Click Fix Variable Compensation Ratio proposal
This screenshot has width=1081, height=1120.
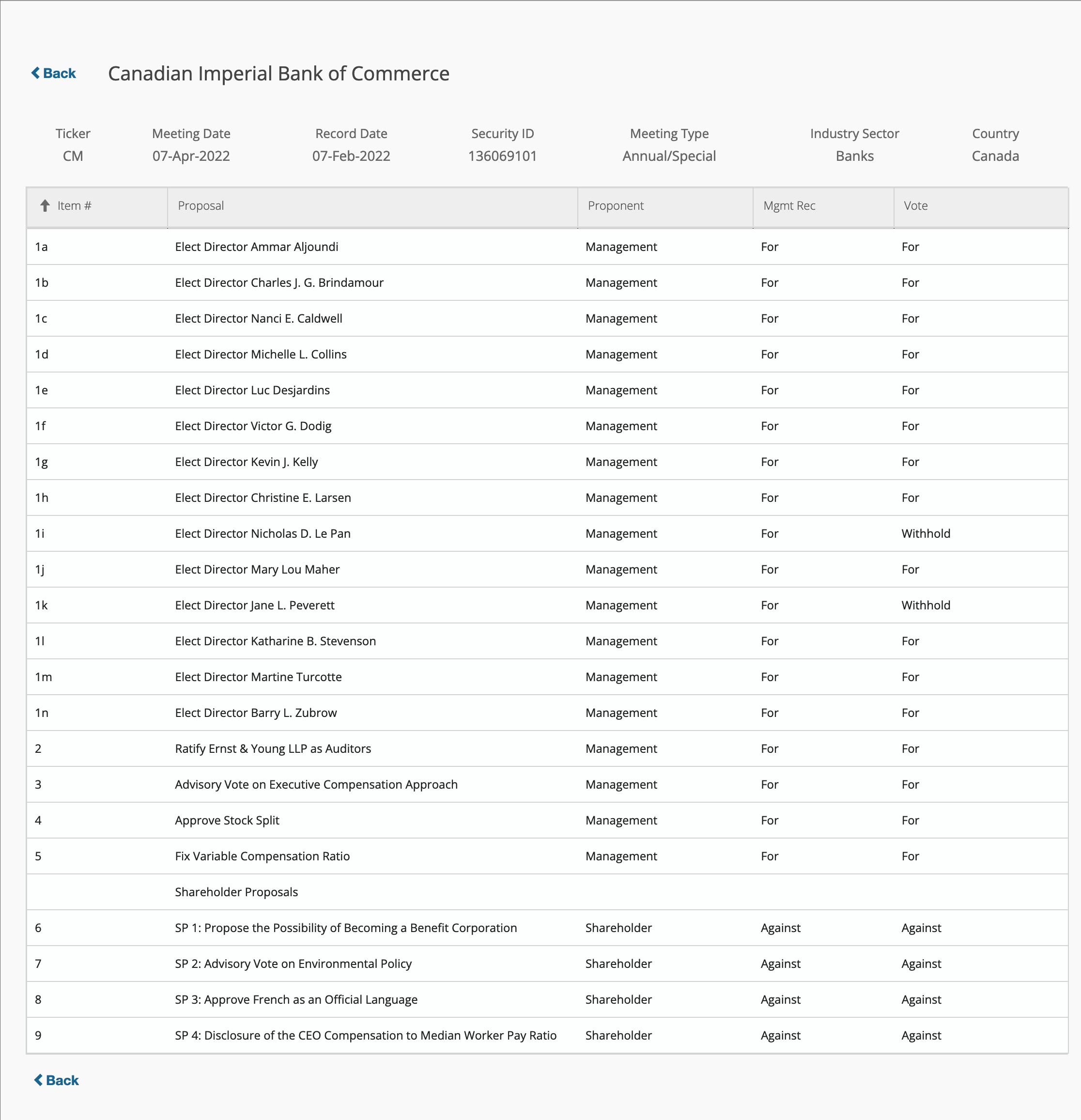[x=262, y=856]
